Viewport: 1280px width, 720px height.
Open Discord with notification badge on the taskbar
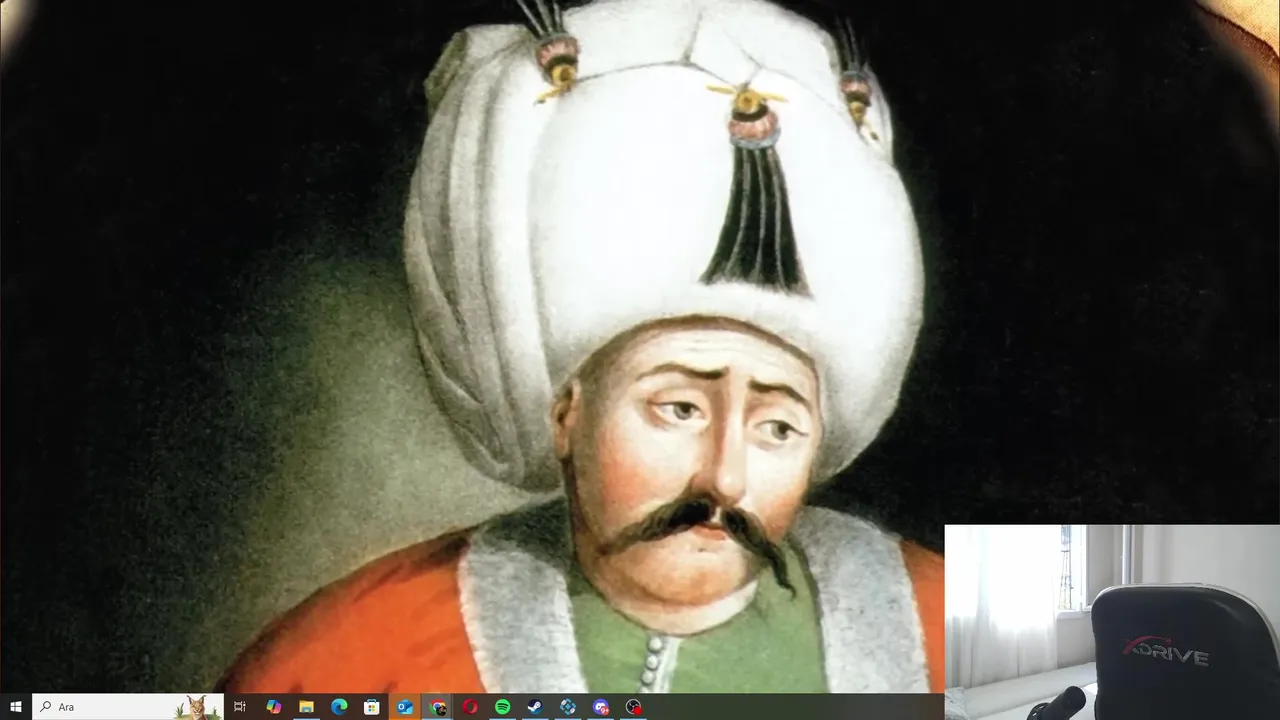[x=601, y=707]
